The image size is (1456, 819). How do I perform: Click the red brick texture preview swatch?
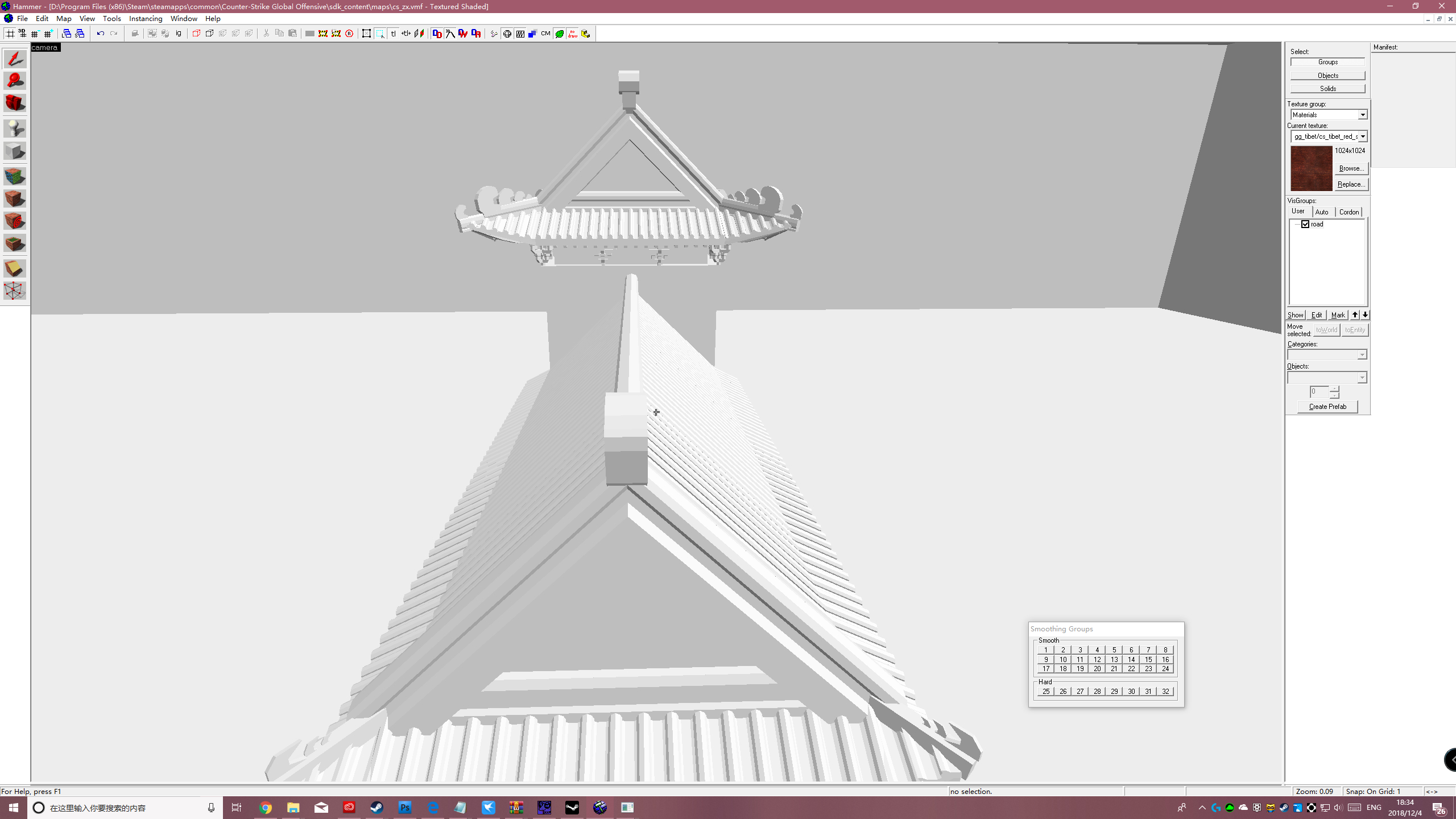tap(1311, 168)
